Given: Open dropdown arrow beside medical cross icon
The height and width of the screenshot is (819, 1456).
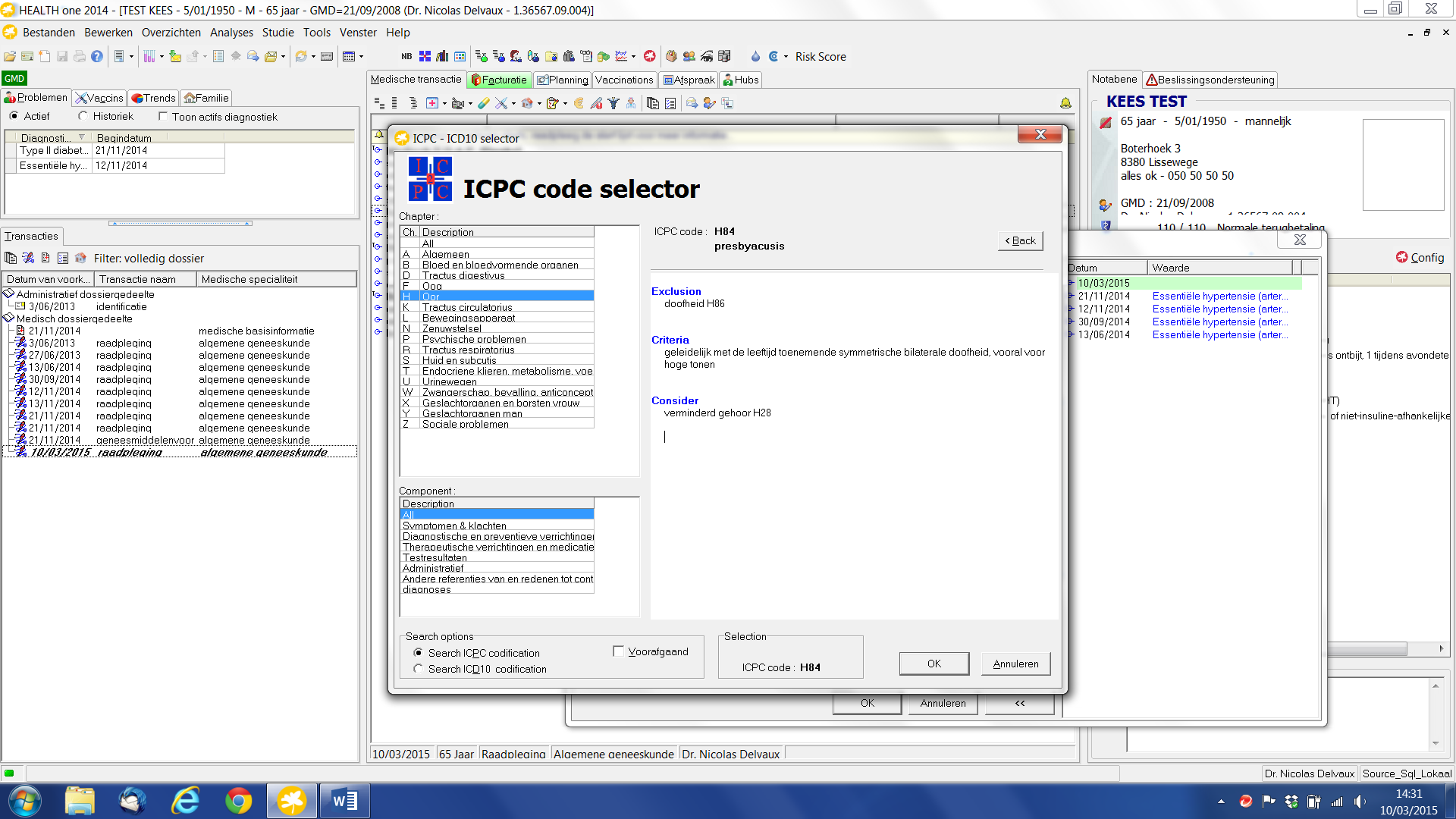Looking at the screenshot, I should [x=444, y=104].
